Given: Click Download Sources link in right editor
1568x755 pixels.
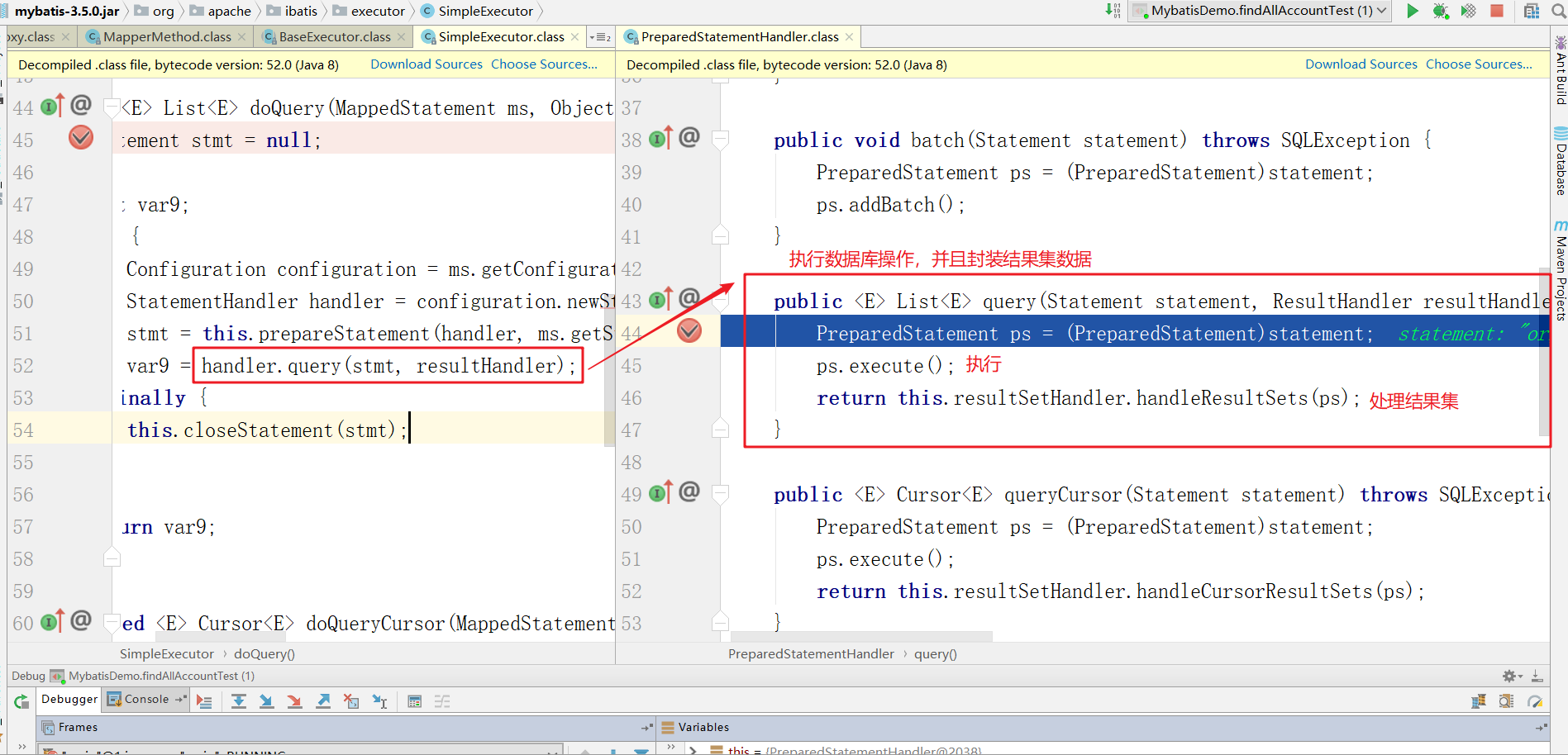Looking at the screenshot, I should 1361,64.
